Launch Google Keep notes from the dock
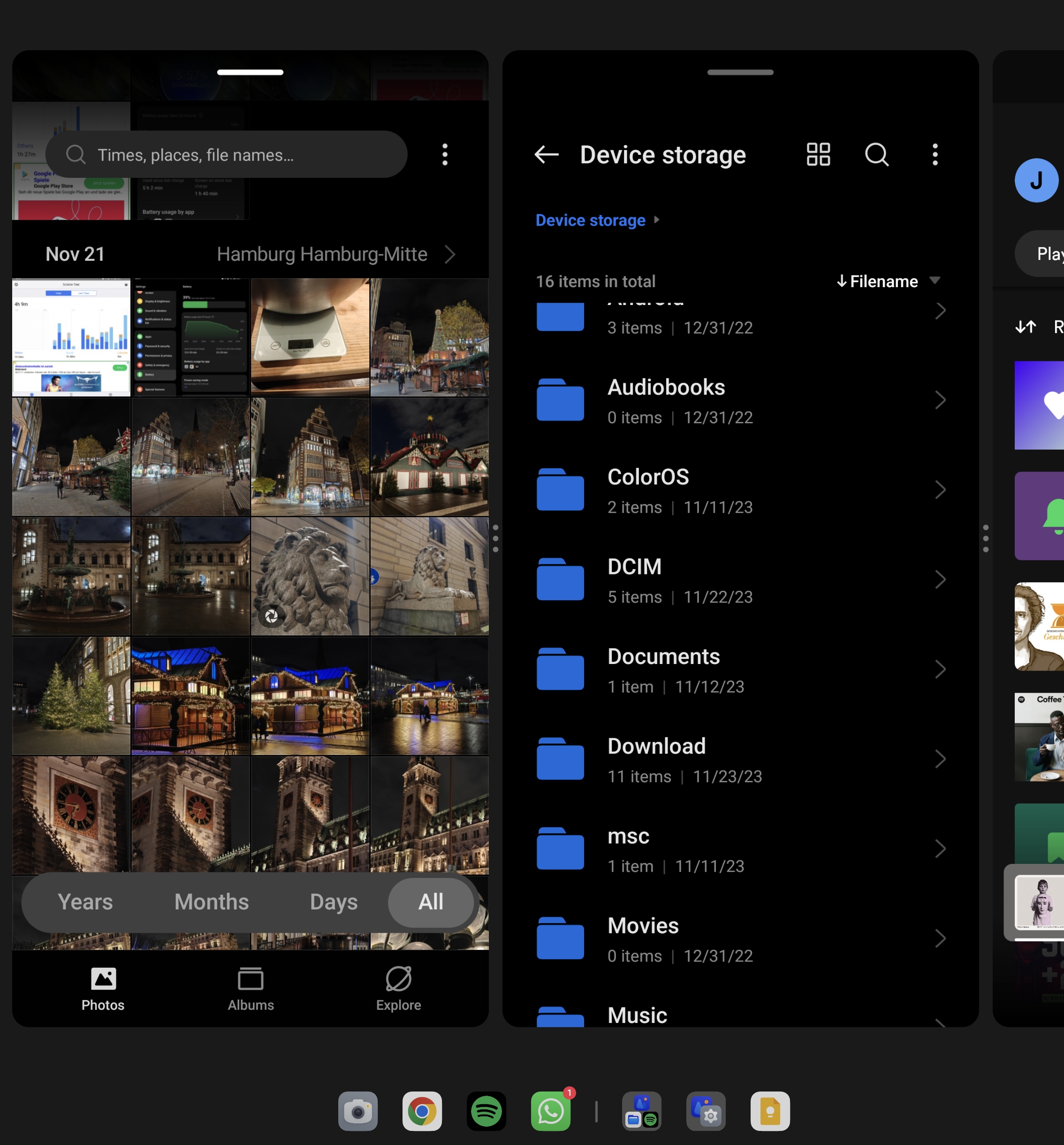This screenshot has width=1064, height=1145. (x=770, y=1111)
